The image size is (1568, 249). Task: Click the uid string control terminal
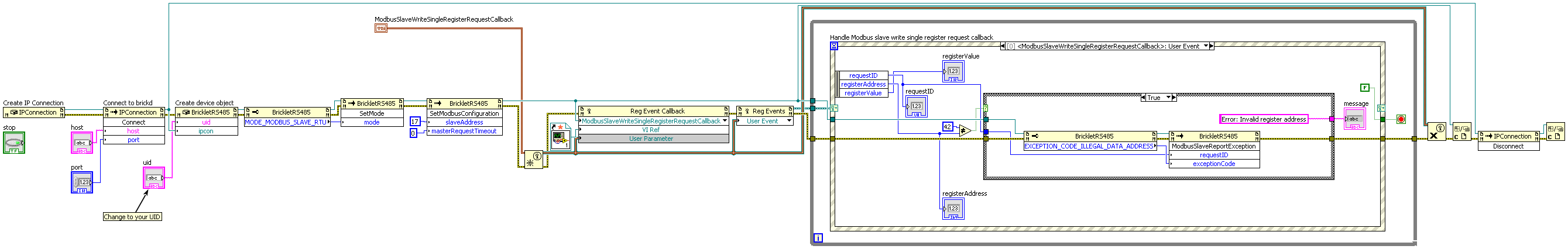[153, 178]
